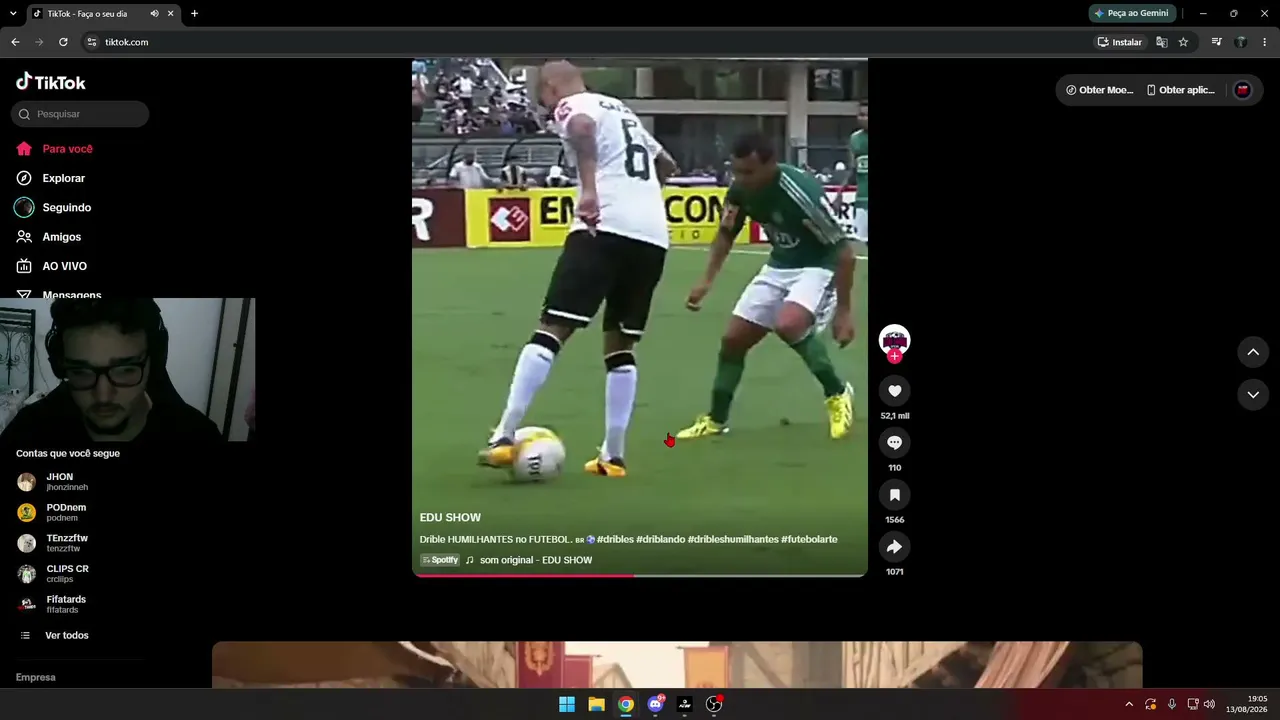Click the Peça ao Gemini button
This screenshot has width=1280, height=720.
(1132, 13)
